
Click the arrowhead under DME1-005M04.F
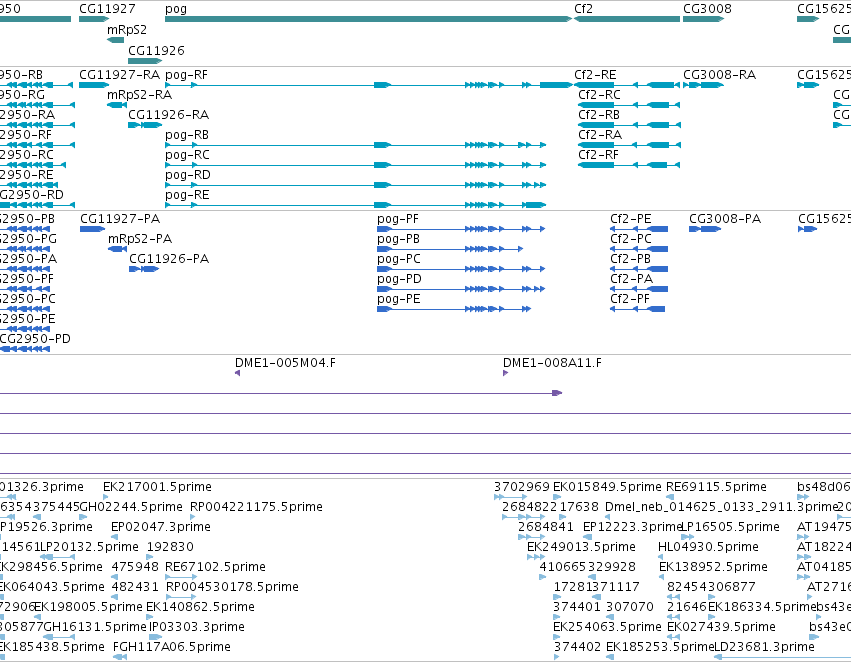click(x=237, y=373)
